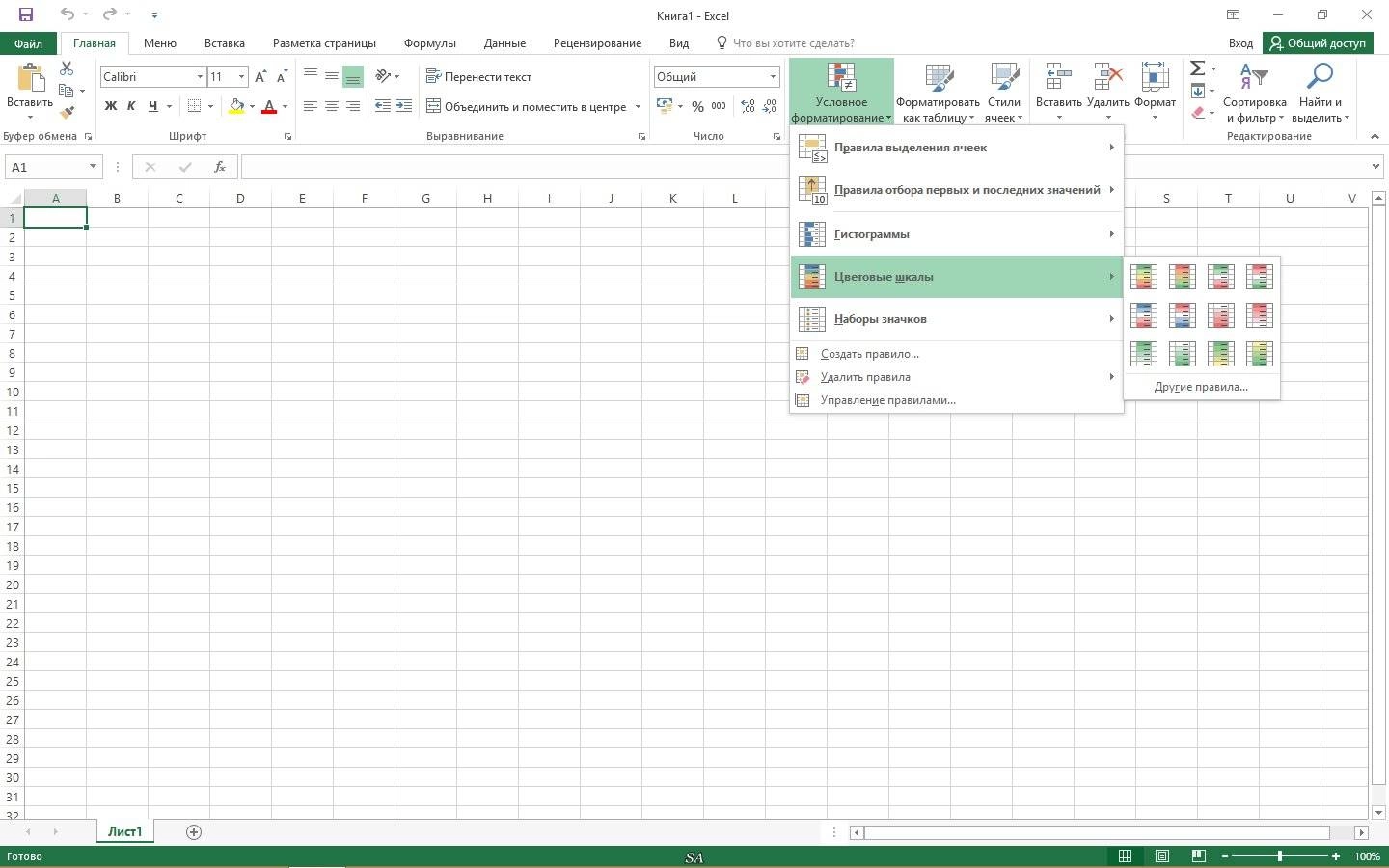The image size is (1389, 868).
Task: Decrease font size with the small A icon
Action: coord(282,76)
